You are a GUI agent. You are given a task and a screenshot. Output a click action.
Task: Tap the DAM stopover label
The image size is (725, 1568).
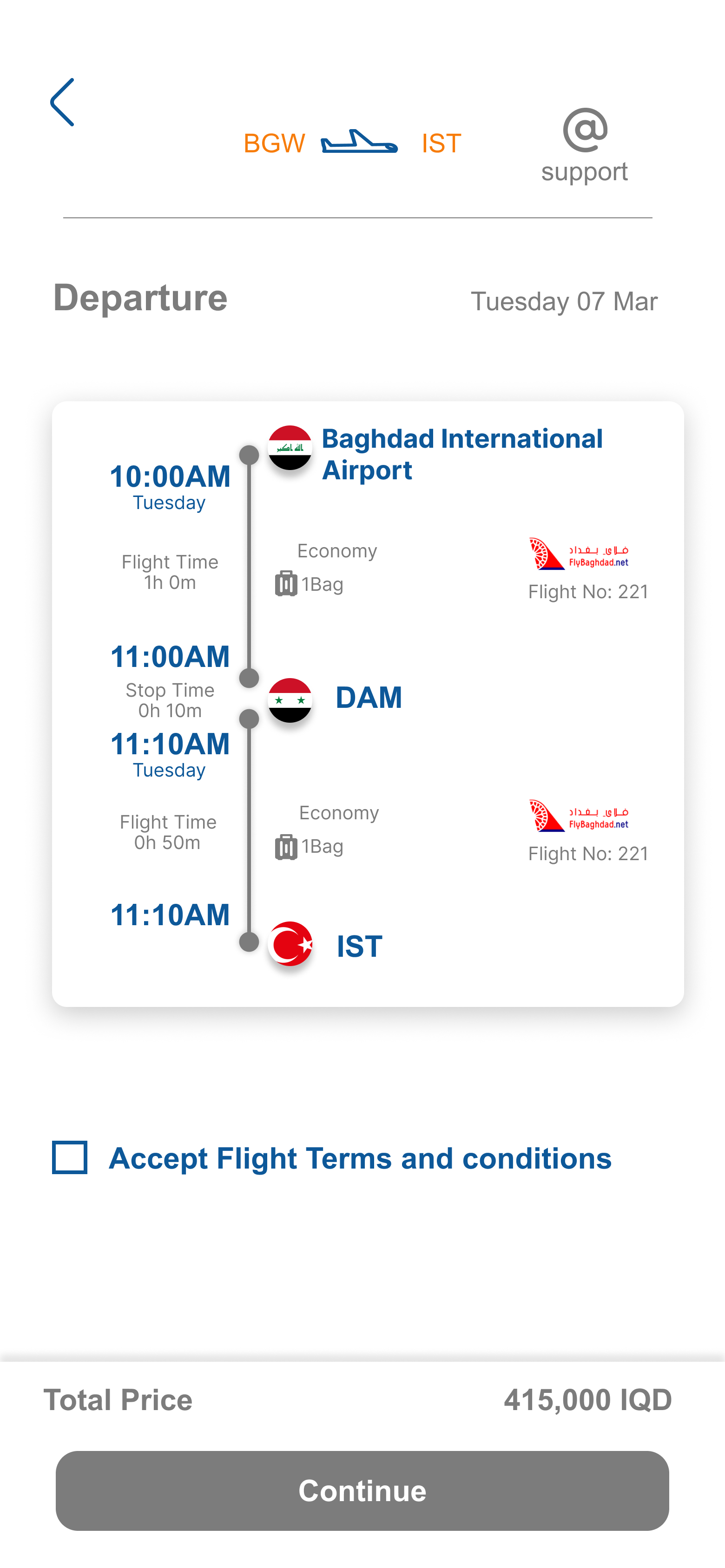point(369,698)
